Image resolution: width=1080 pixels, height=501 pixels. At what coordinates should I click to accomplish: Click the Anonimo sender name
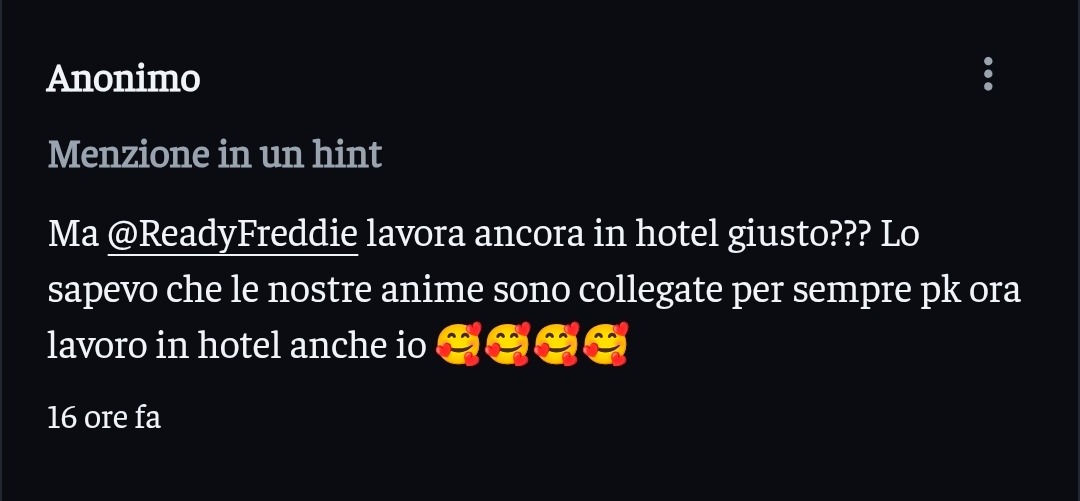[x=123, y=79]
